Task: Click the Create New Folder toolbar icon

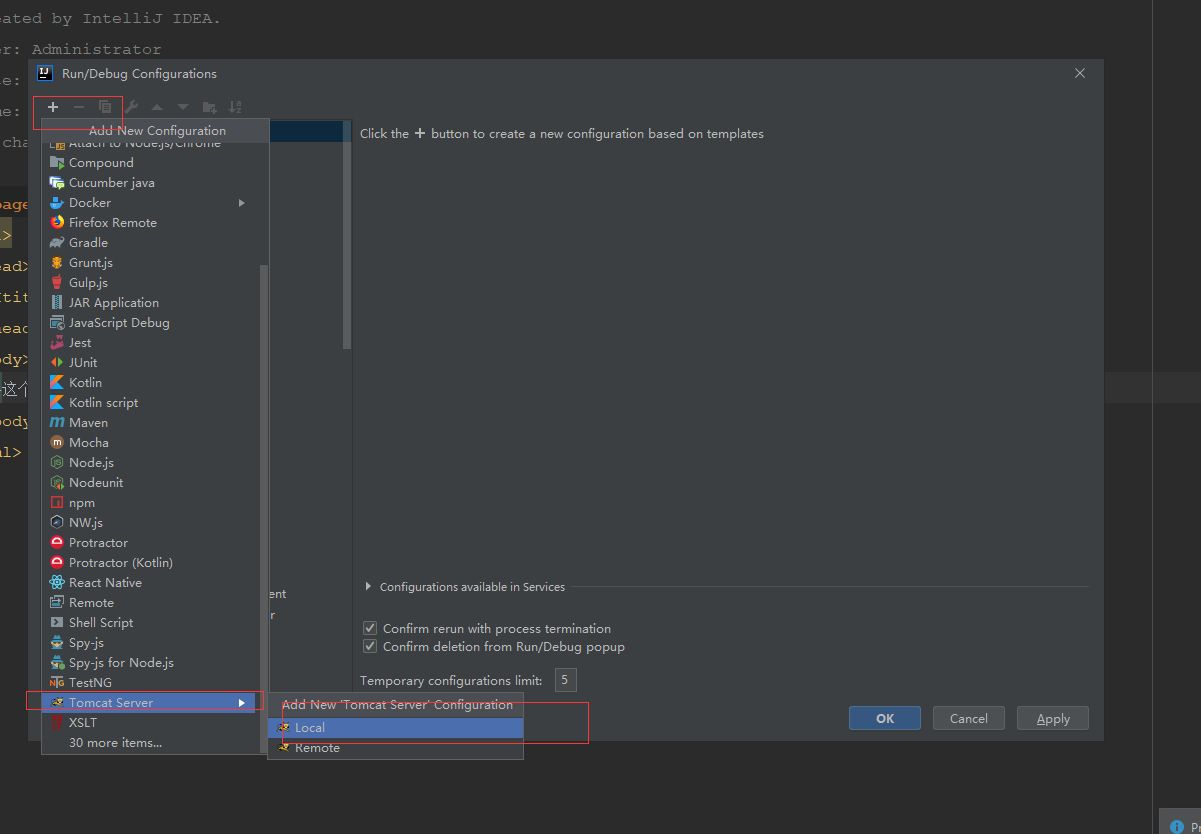Action: (209, 107)
